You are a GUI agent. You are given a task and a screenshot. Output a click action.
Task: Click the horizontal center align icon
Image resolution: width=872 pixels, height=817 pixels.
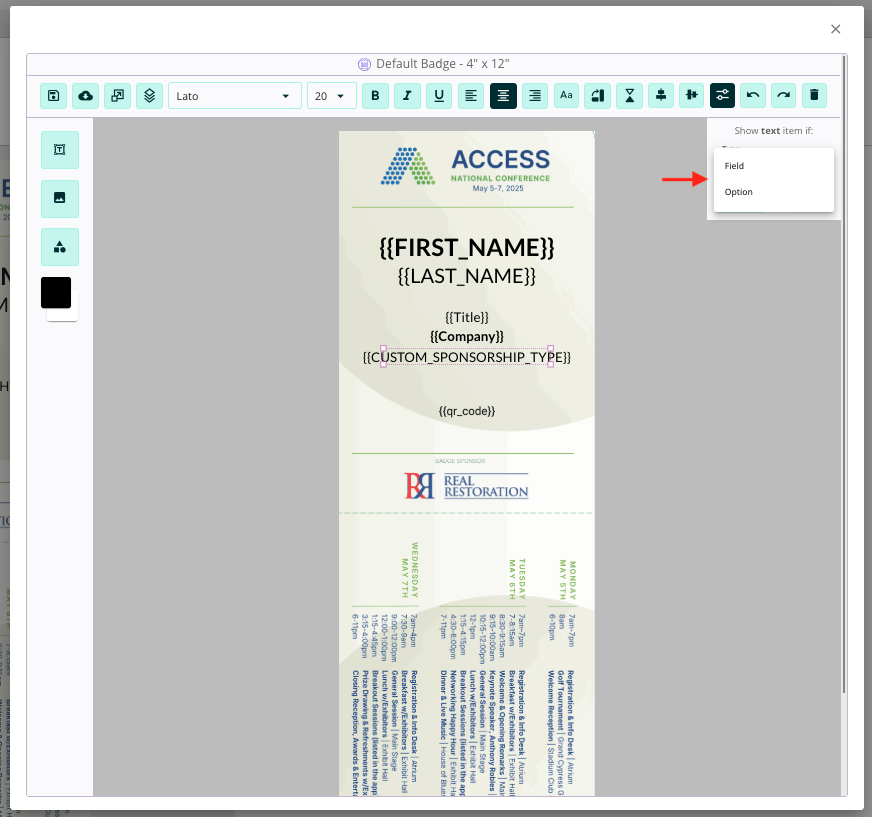[x=661, y=96]
